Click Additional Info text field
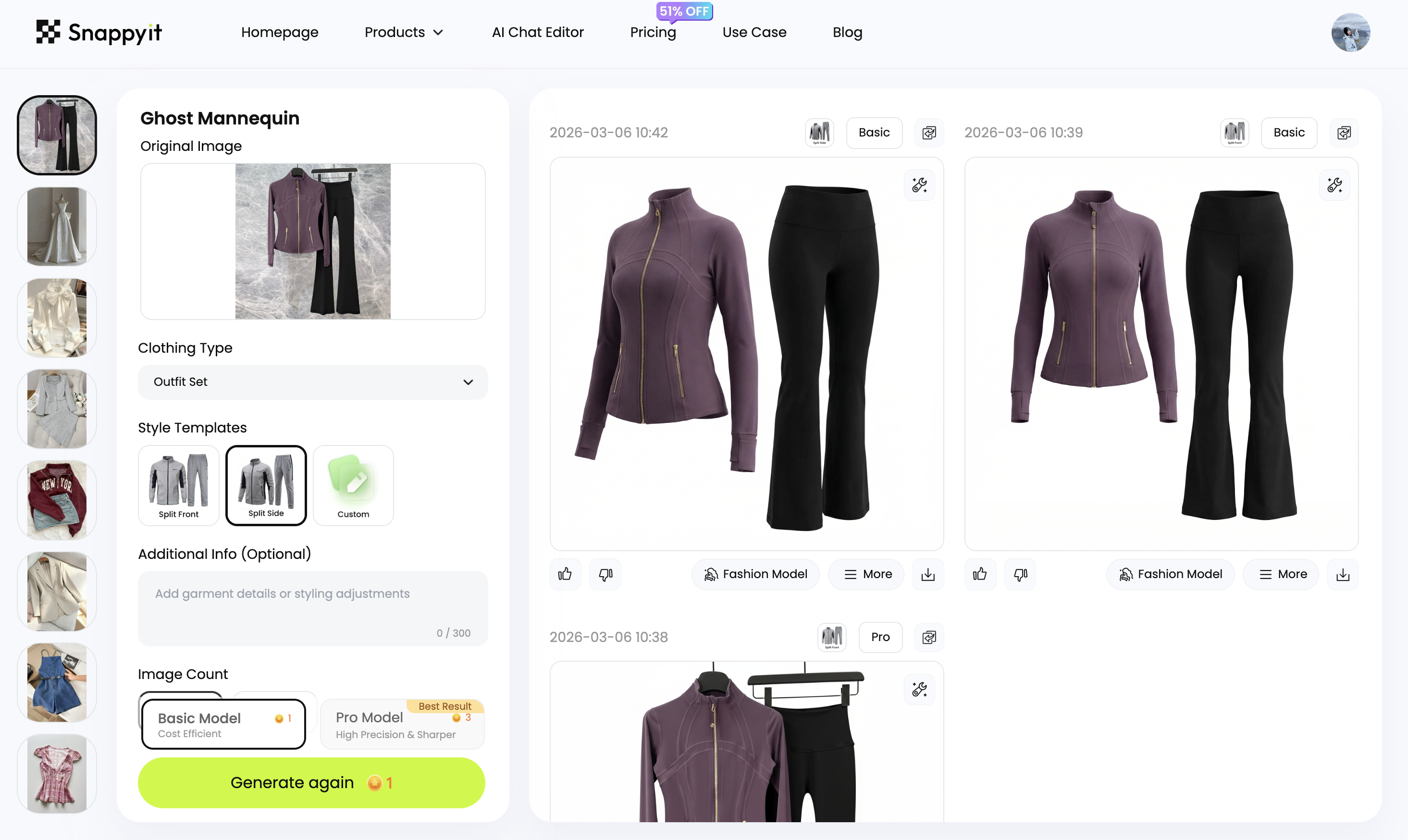The width and height of the screenshot is (1408, 840). [x=313, y=608]
